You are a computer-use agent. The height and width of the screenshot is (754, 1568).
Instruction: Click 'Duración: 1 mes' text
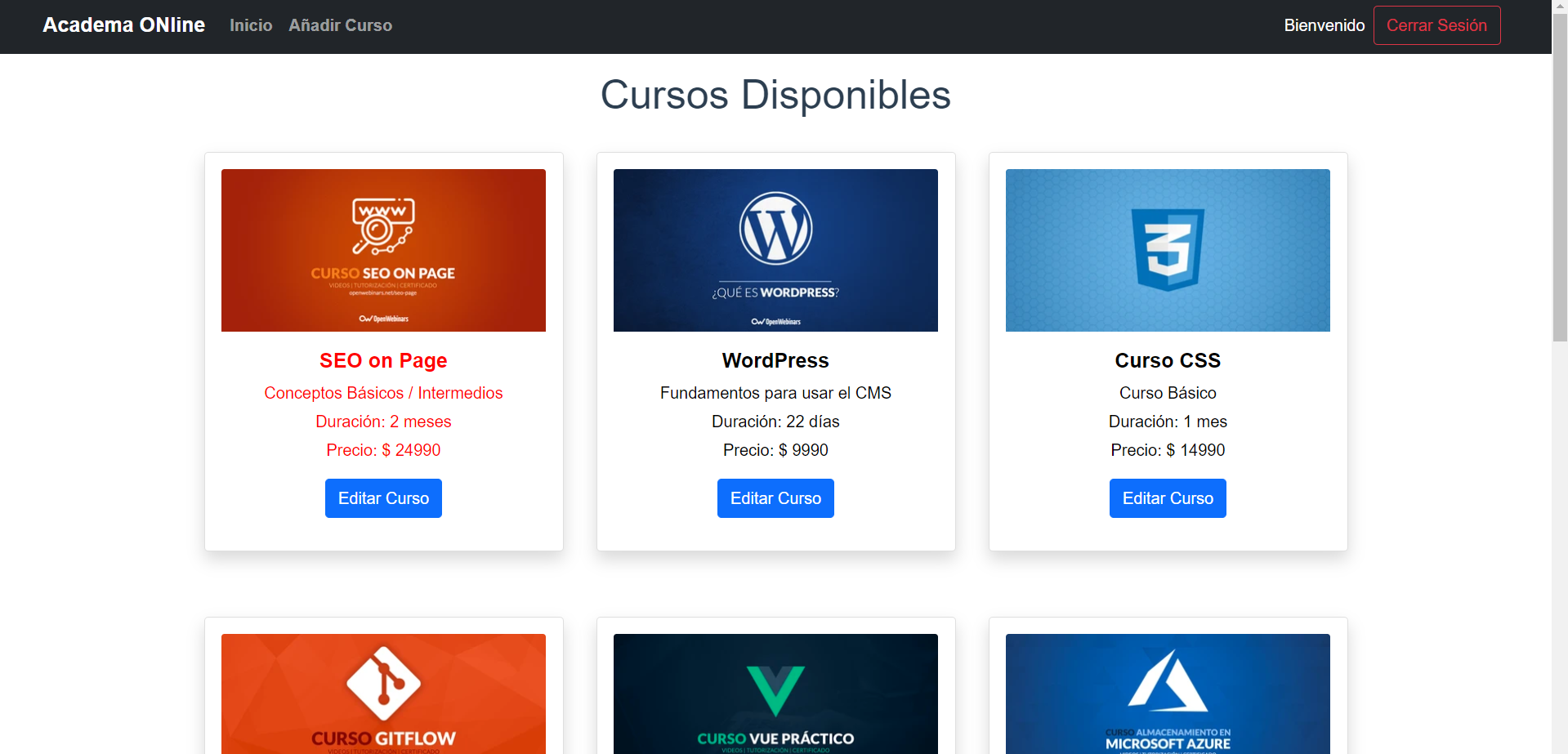tap(1168, 422)
